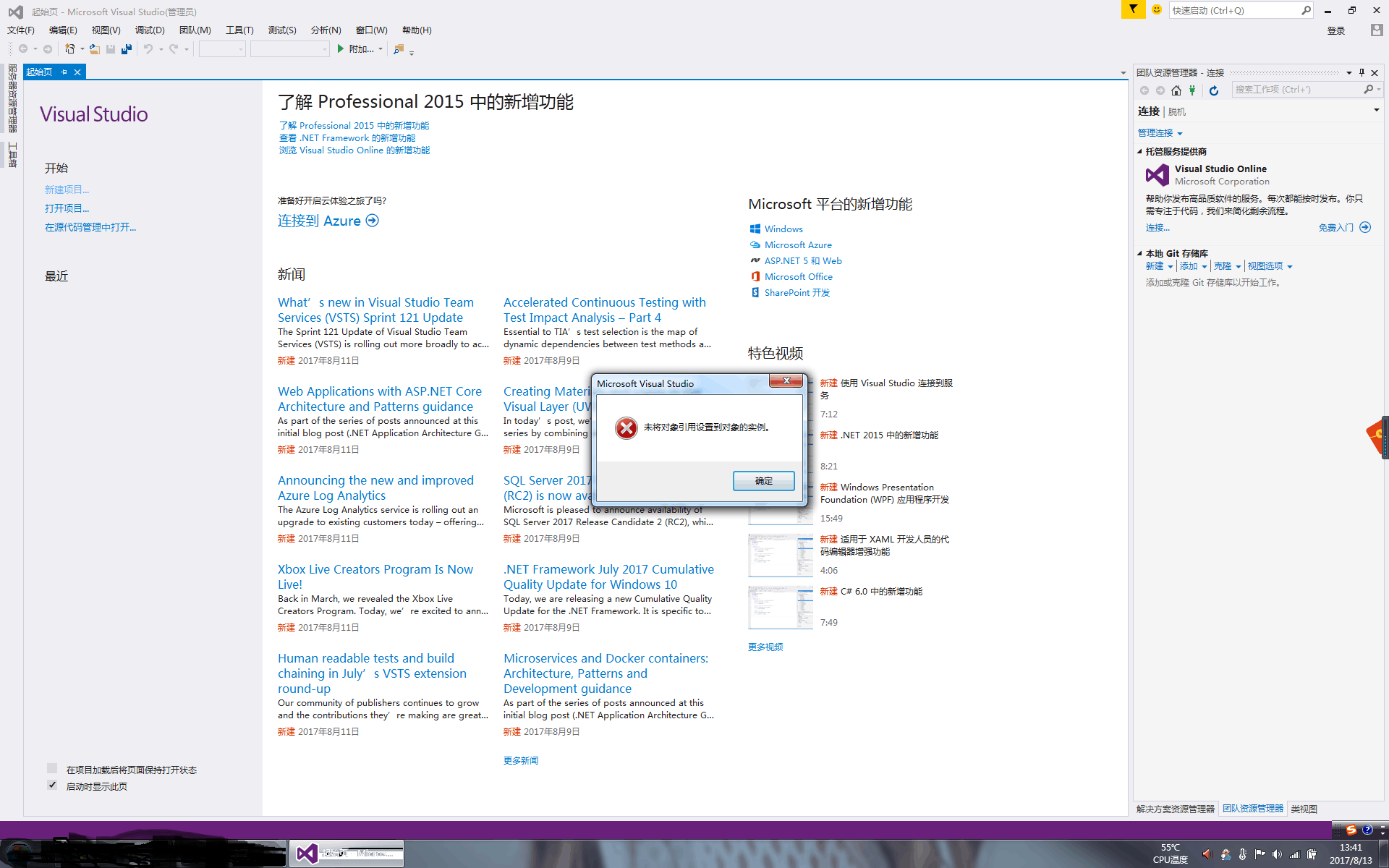Click the Visual Studio taskbar button
Image resolution: width=1389 pixels, height=868 pixels.
(x=347, y=854)
